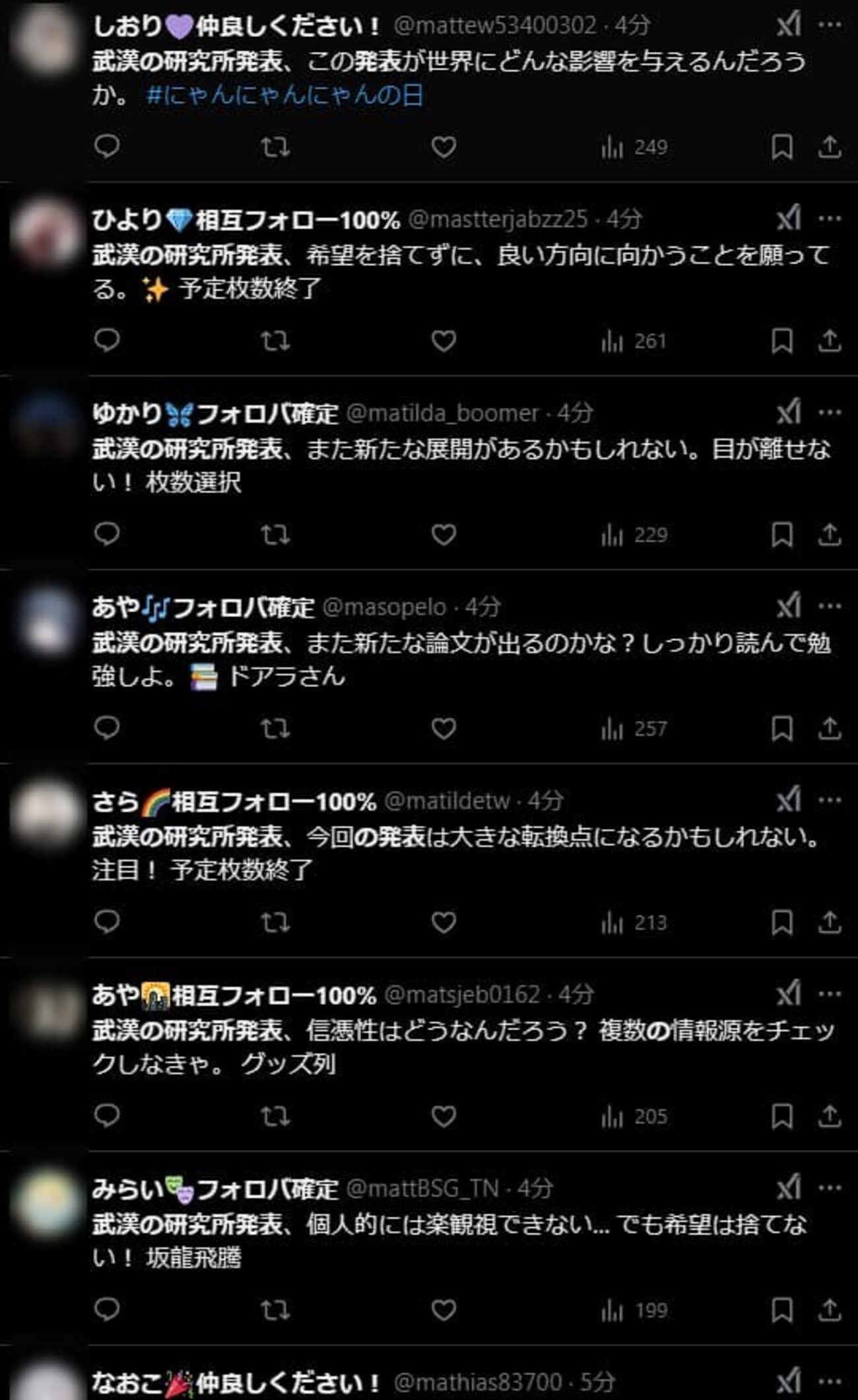Open Grok icon on @mathias83700 tweet
This screenshot has width=858, height=1400.
tap(789, 1381)
